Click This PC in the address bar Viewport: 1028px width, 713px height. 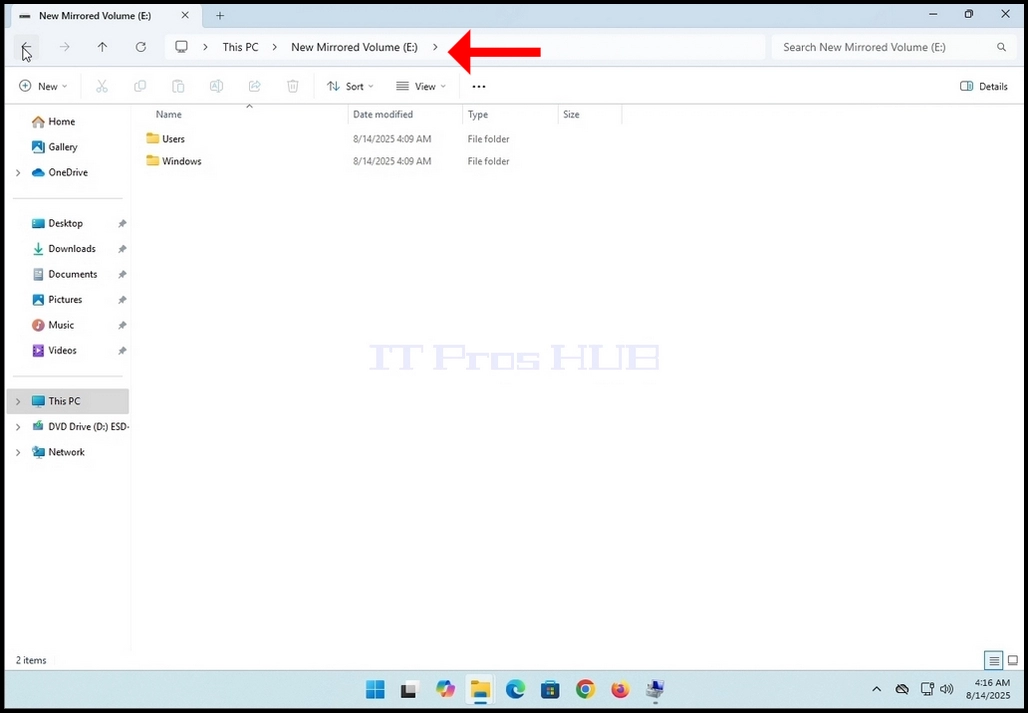pyautogui.click(x=240, y=47)
